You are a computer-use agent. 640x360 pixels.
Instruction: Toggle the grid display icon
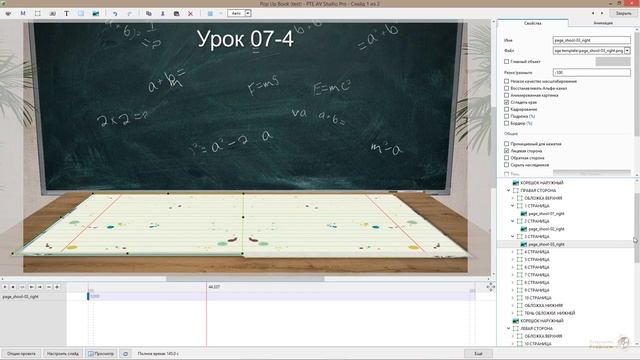pyautogui.click(x=210, y=13)
